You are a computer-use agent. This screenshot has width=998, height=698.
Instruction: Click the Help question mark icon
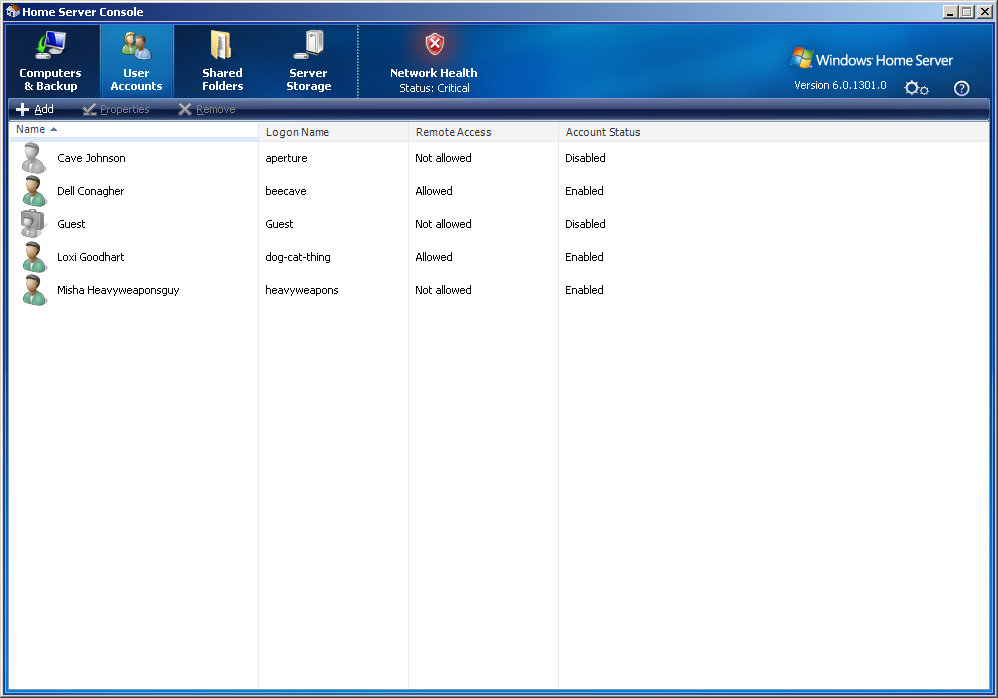961,88
